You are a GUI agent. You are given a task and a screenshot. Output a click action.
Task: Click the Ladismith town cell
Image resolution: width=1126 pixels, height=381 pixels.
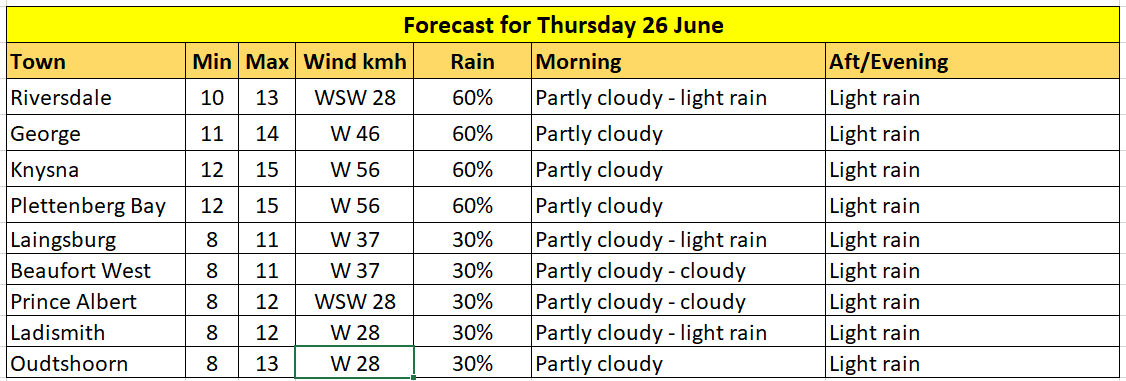[x=98, y=332]
